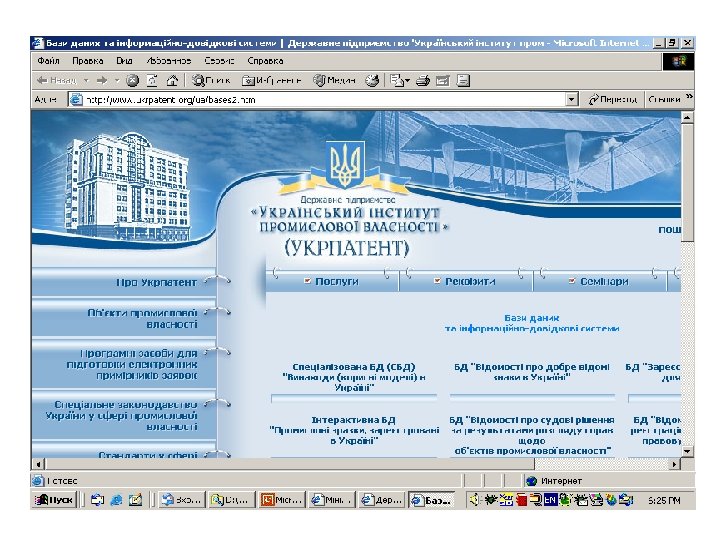The width and height of the screenshot is (720, 540).
Task: Open the Forward button history dropdown arrow
Action: coord(117,80)
